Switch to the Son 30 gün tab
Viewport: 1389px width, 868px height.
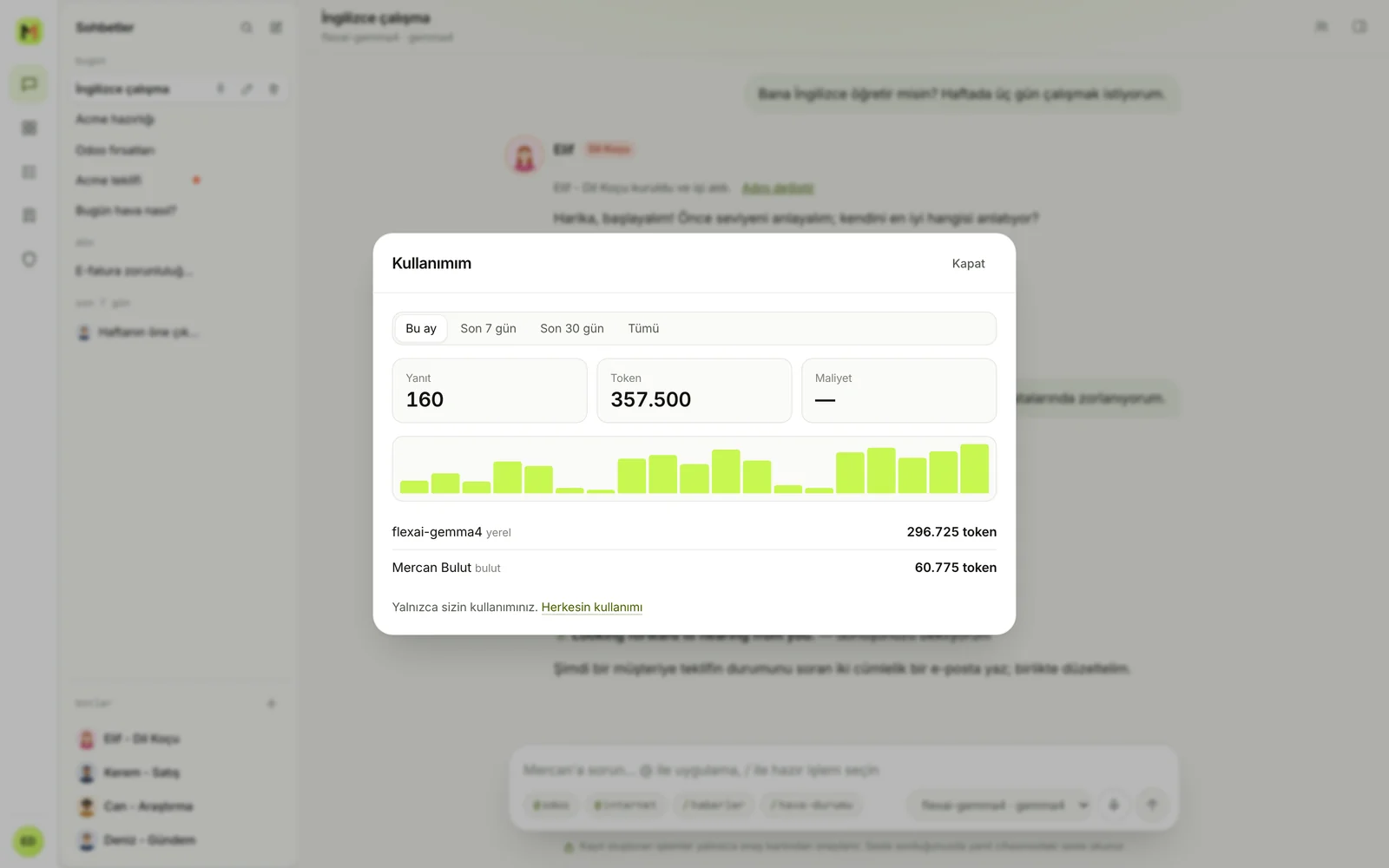572,329
